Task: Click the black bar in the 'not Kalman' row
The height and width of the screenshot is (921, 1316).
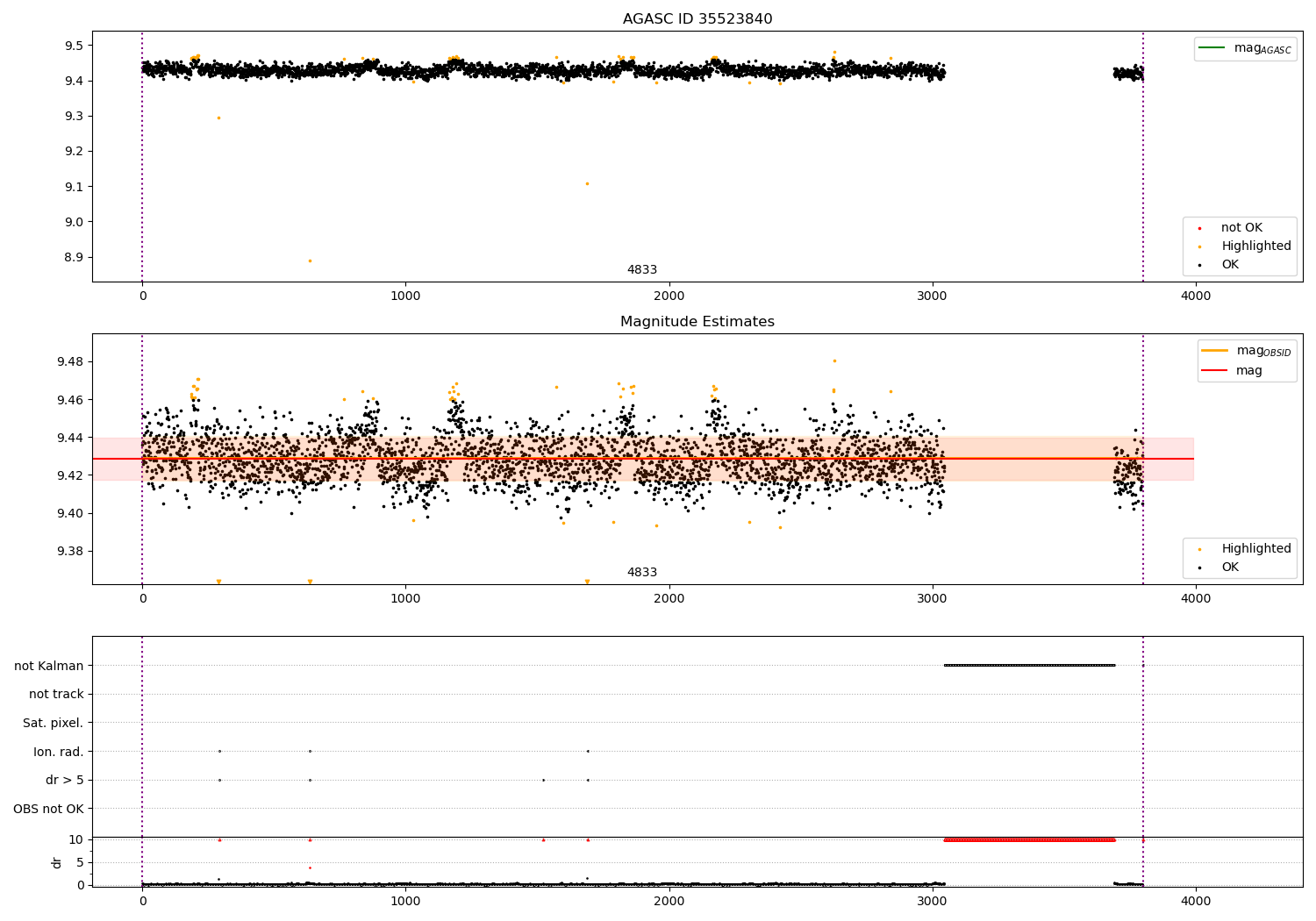Action: (x=1029, y=665)
